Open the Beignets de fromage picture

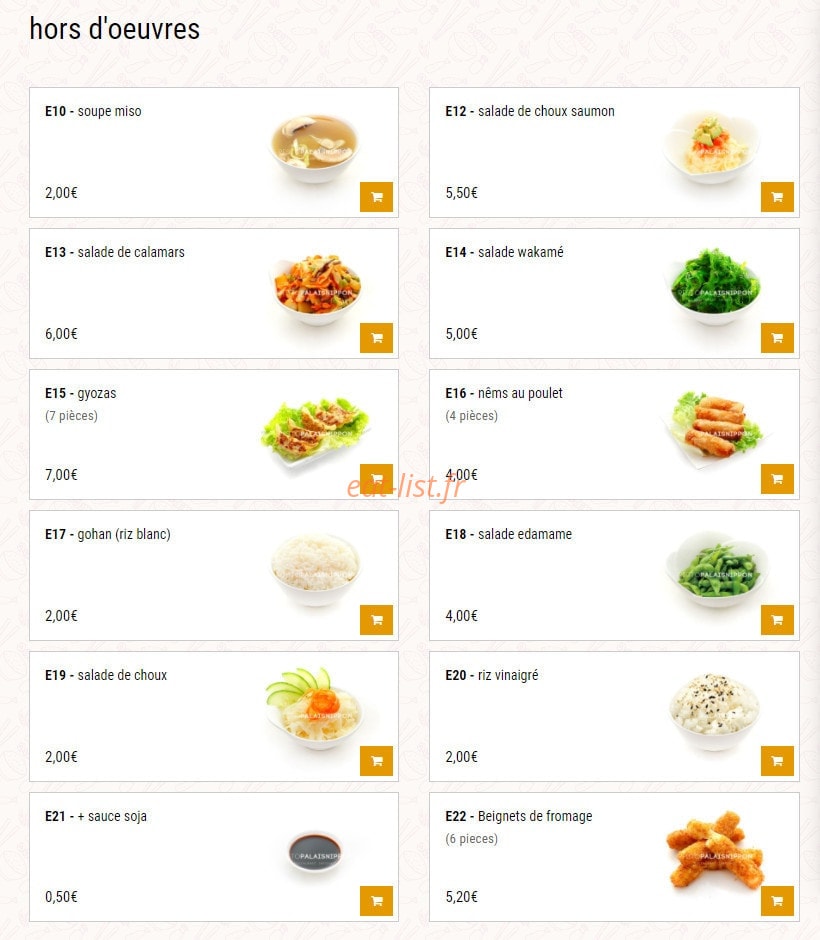pyautogui.click(x=715, y=850)
